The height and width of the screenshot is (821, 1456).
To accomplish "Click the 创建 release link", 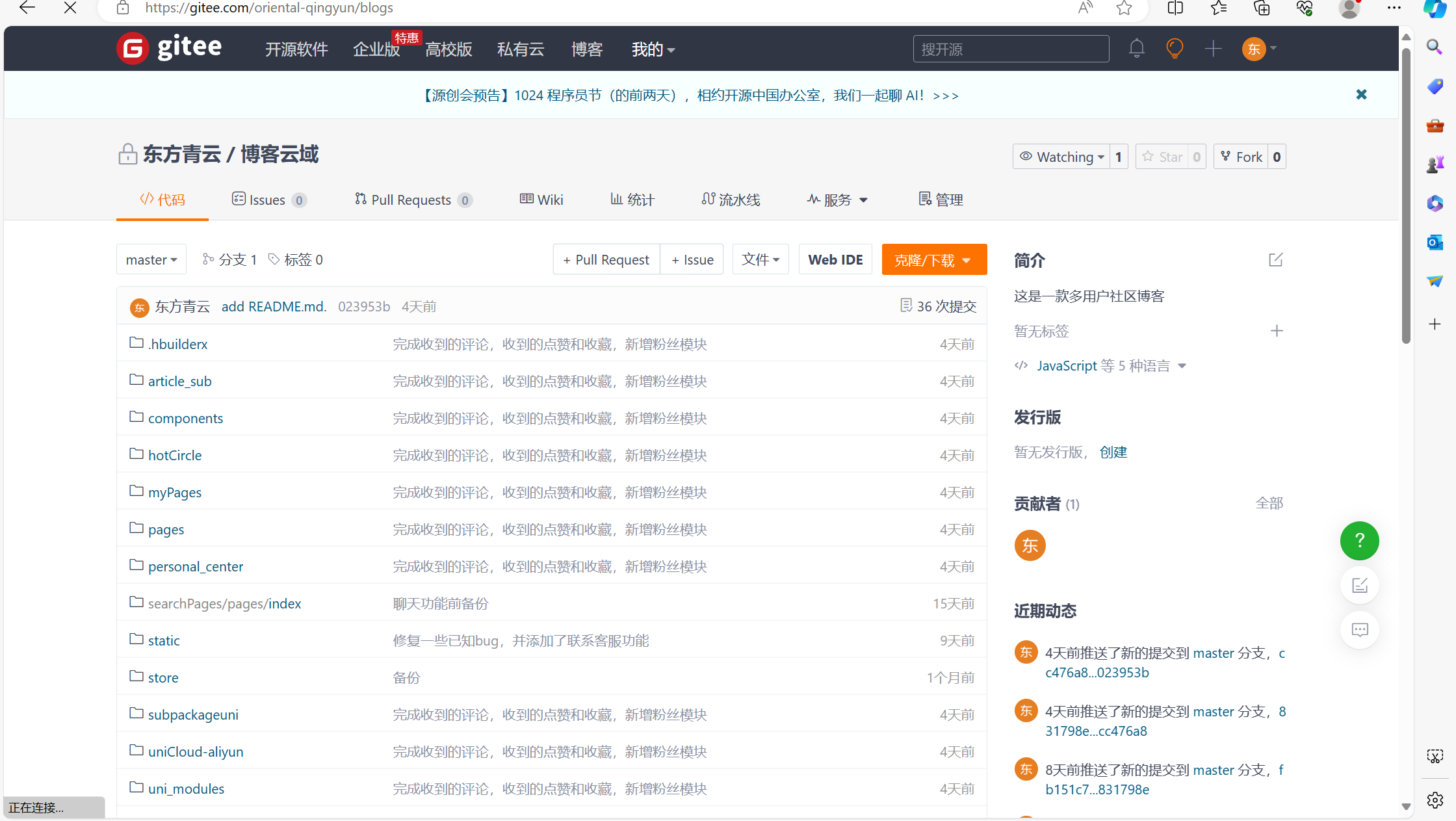I will (1113, 452).
